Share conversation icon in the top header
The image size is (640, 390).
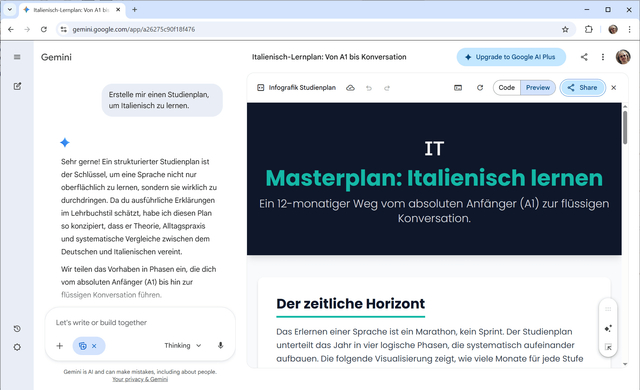click(584, 57)
